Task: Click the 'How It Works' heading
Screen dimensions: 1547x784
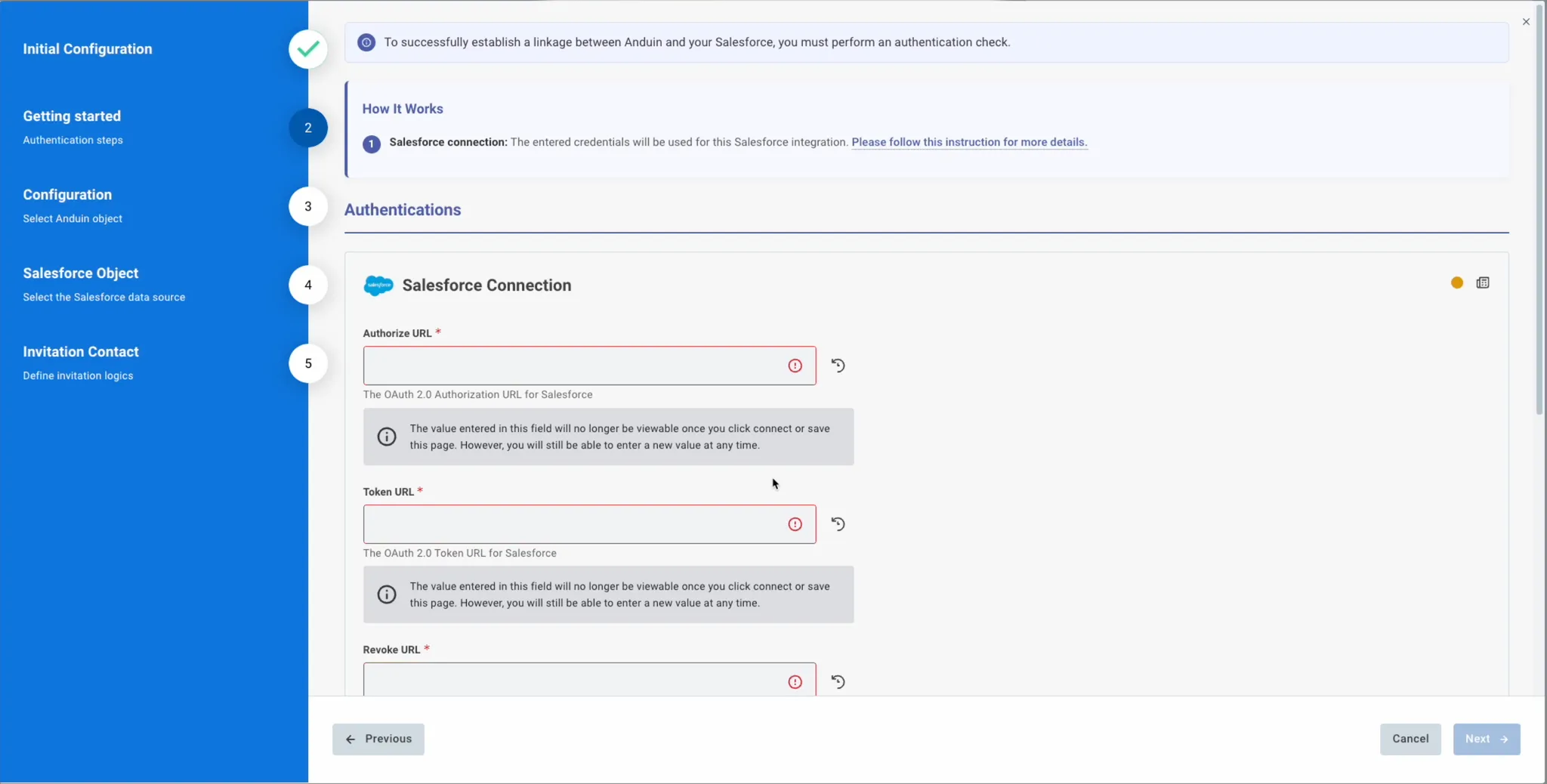Action: [403, 109]
